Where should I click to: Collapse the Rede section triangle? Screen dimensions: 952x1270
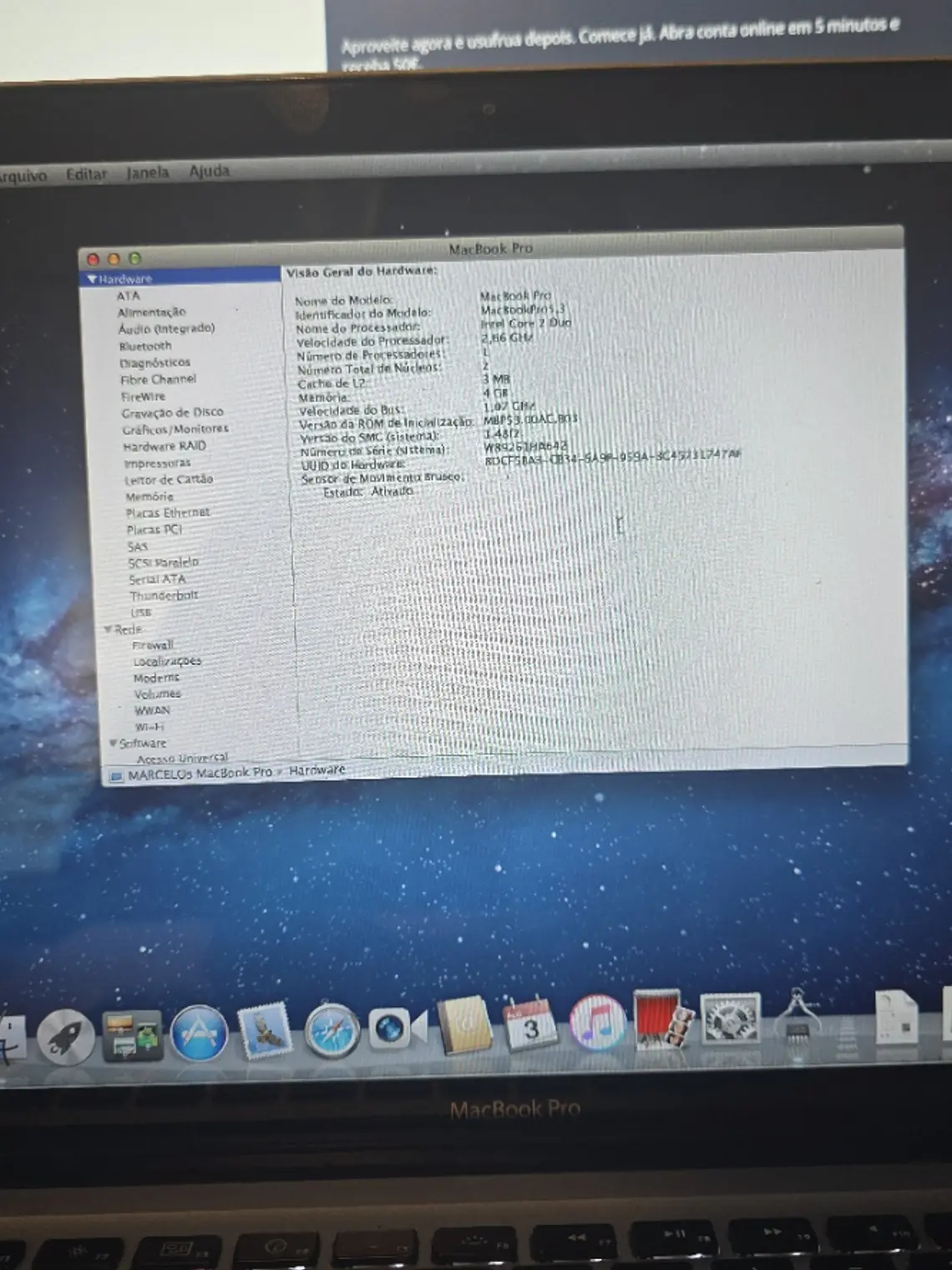click(x=108, y=629)
